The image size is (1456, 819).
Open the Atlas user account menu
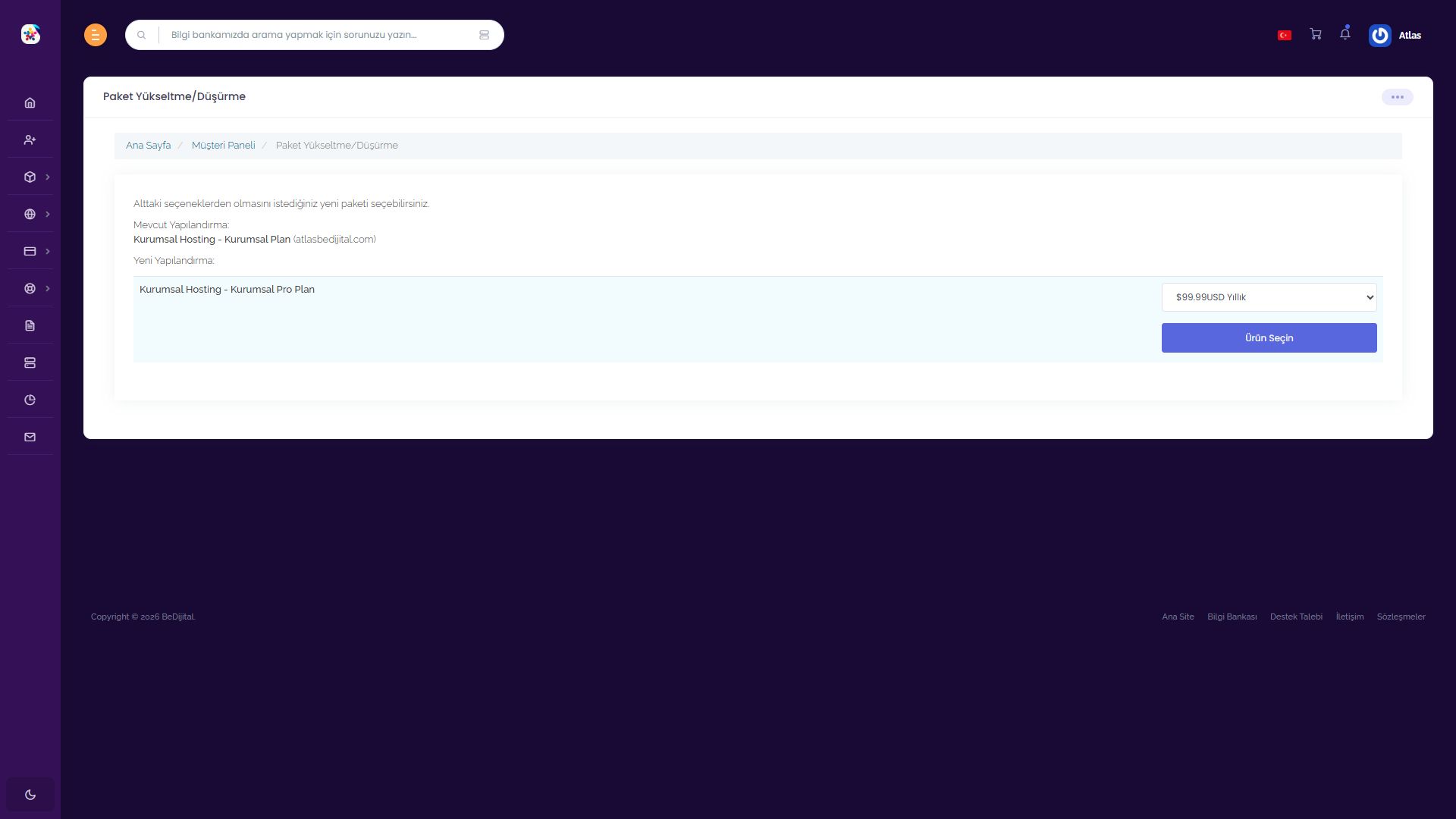[x=1395, y=35]
